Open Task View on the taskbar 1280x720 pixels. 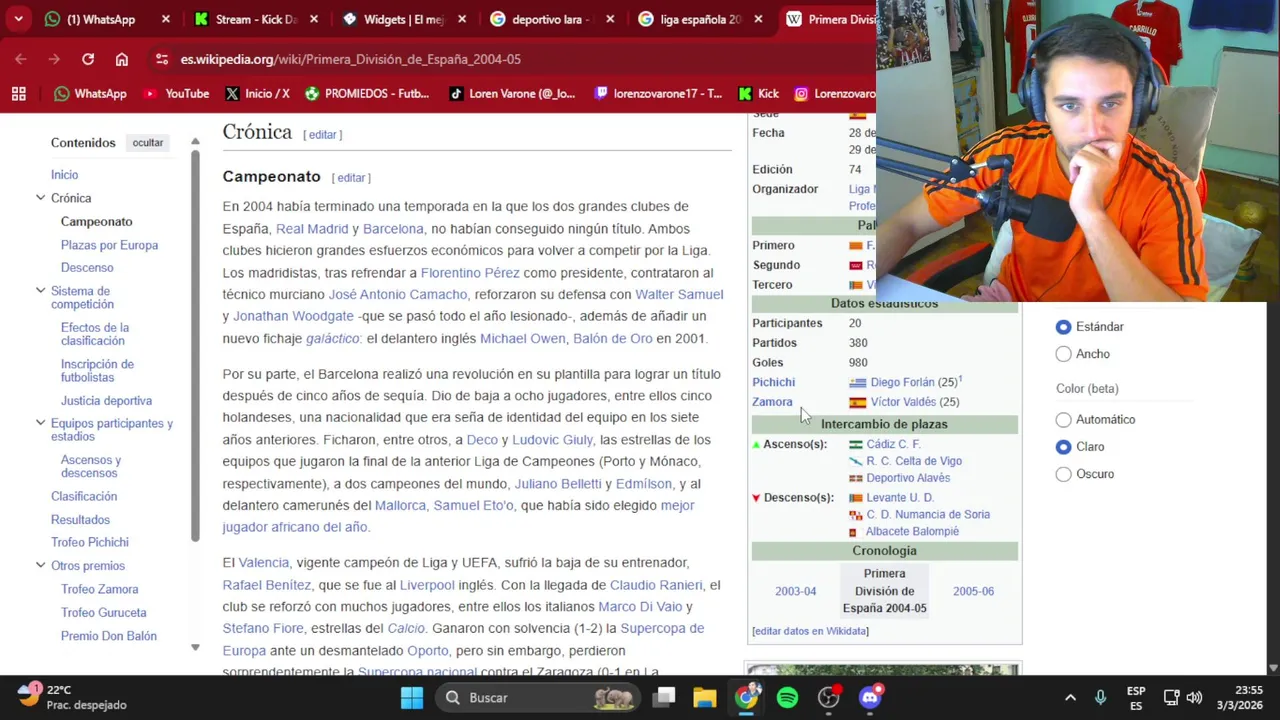coord(665,697)
